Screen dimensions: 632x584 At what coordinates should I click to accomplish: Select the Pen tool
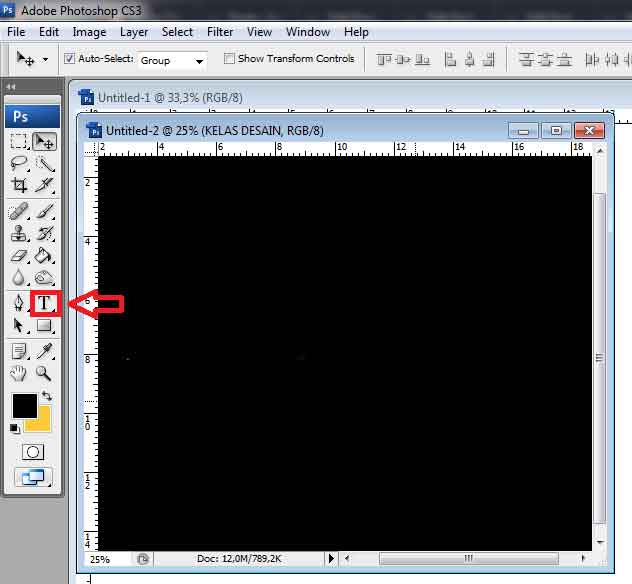[19, 303]
